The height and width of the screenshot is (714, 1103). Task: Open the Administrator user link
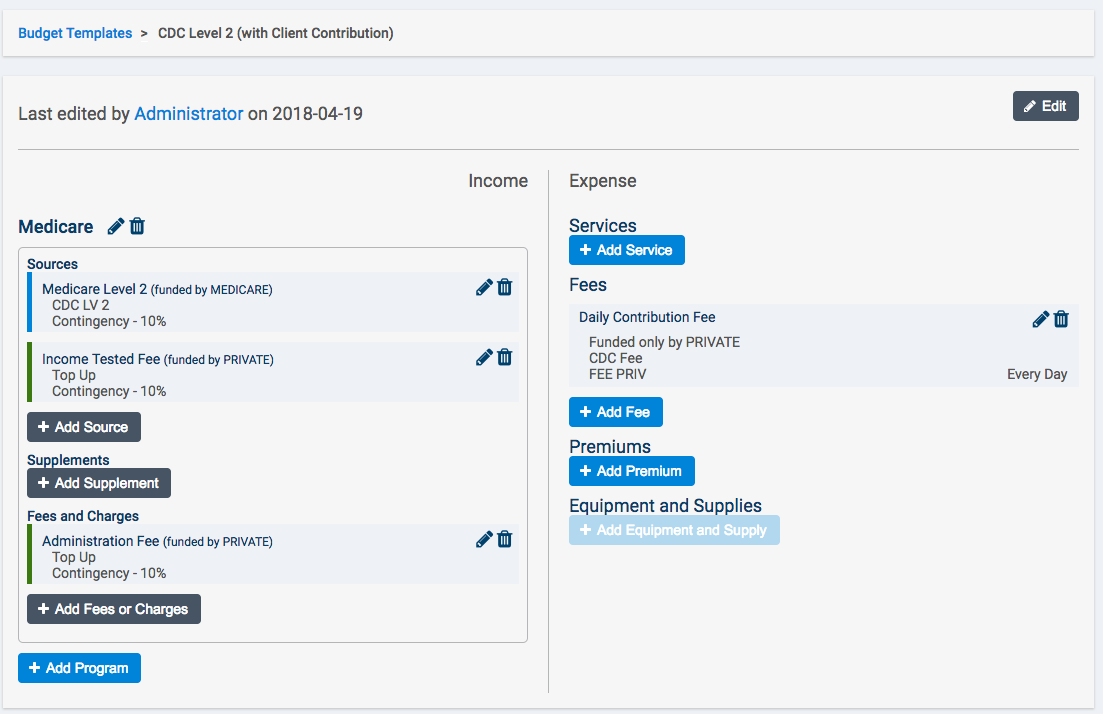188,114
